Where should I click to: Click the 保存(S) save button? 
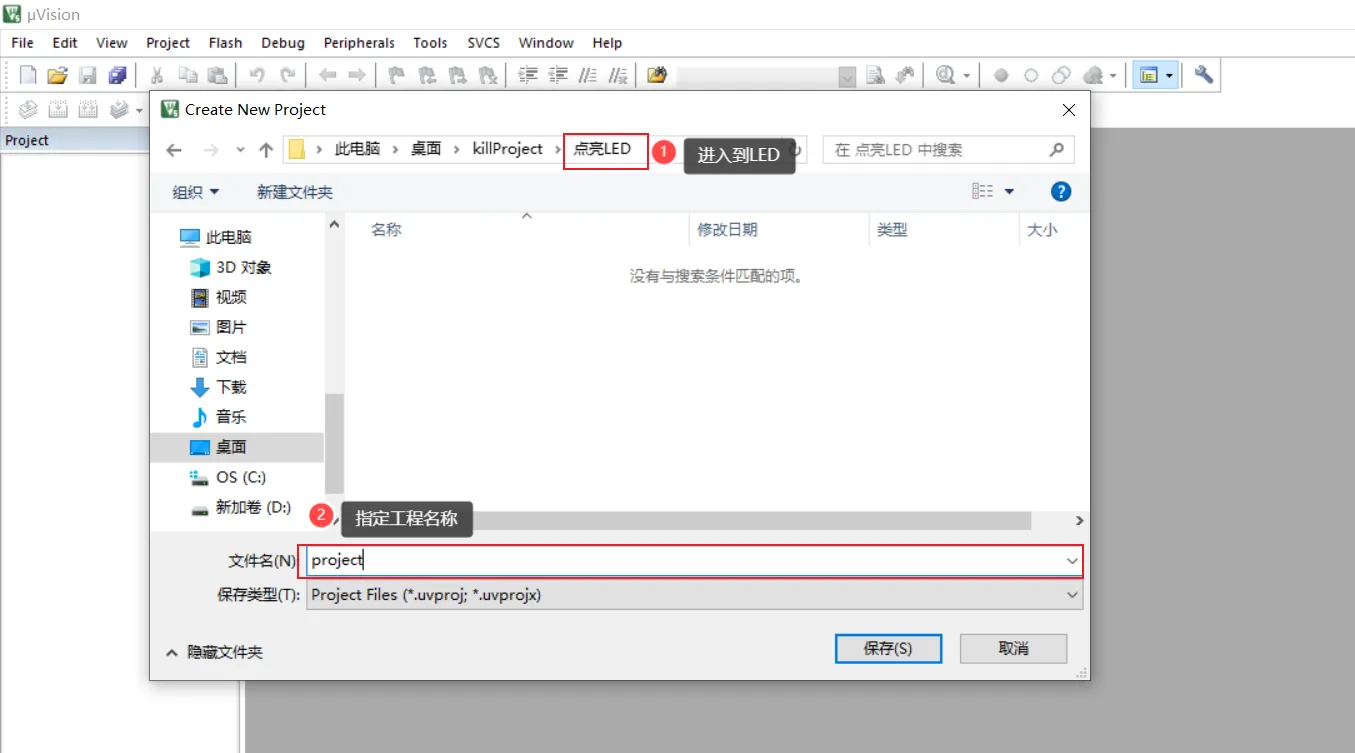(888, 648)
